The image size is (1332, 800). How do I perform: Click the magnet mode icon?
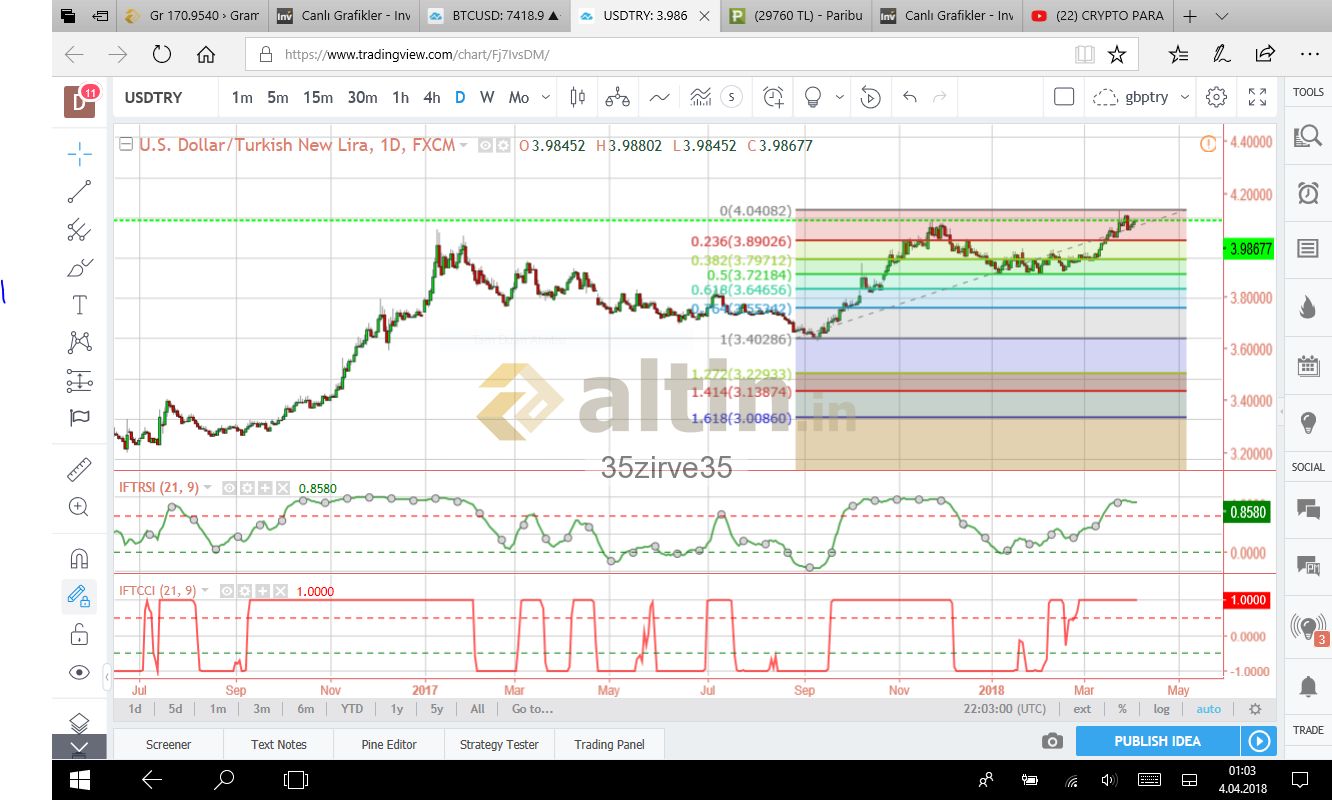coord(79,558)
